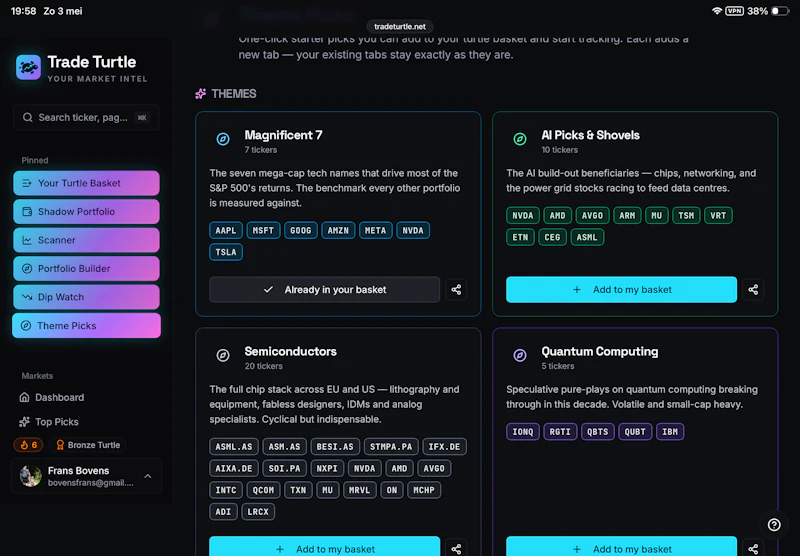Click the ASML ticker chip in AI Picks
The height and width of the screenshot is (556, 800).
coord(587,237)
